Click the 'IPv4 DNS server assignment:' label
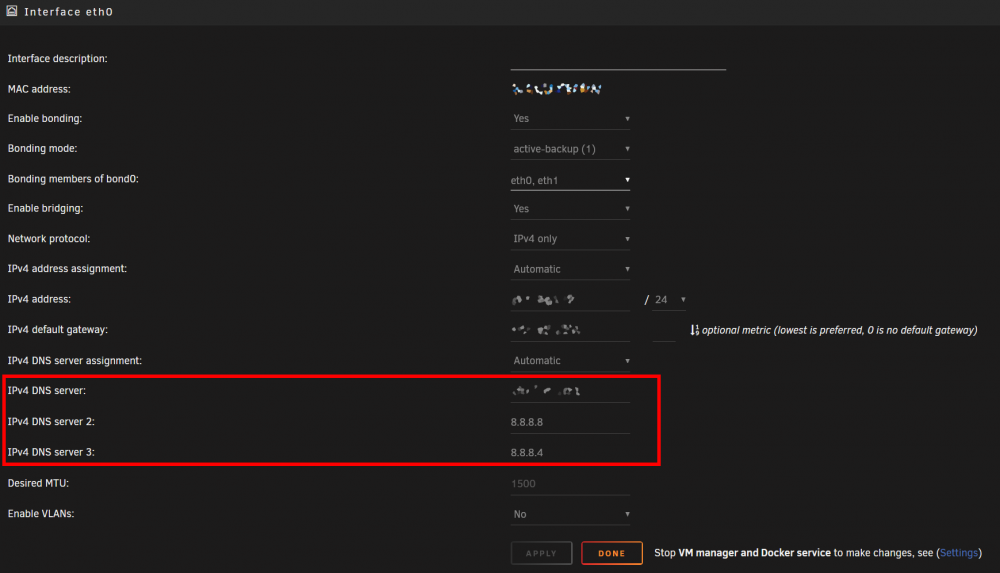The width and height of the screenshot is (1000, 573). click(75, 360)
